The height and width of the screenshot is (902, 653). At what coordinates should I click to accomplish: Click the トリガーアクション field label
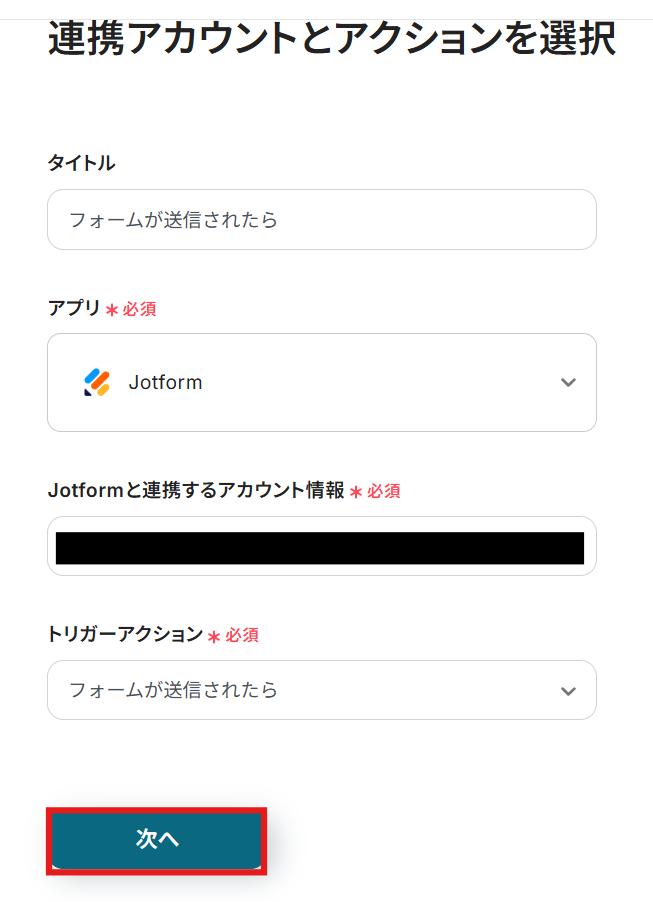tap(124, 634)
